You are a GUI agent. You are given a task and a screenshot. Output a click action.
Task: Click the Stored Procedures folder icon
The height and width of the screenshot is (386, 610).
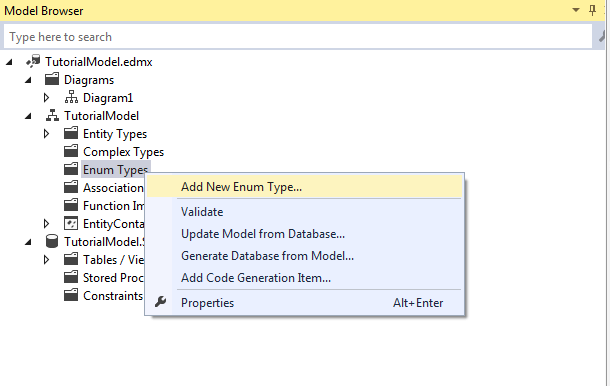71,277
